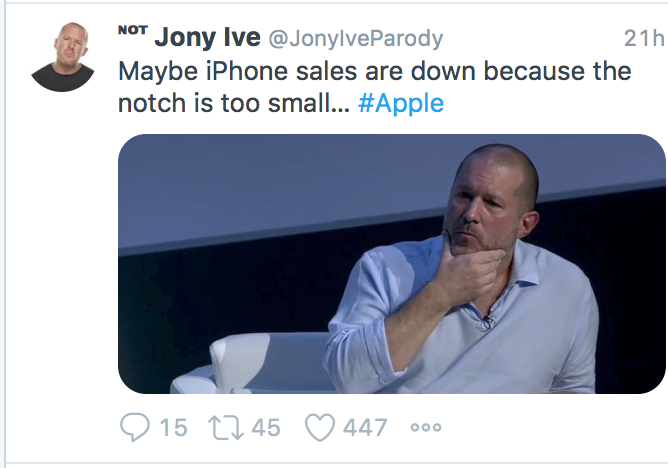The height and width of the screenshot is (468, 668).
Task: Click the white chair in the photo
Action: click(262, 361)
